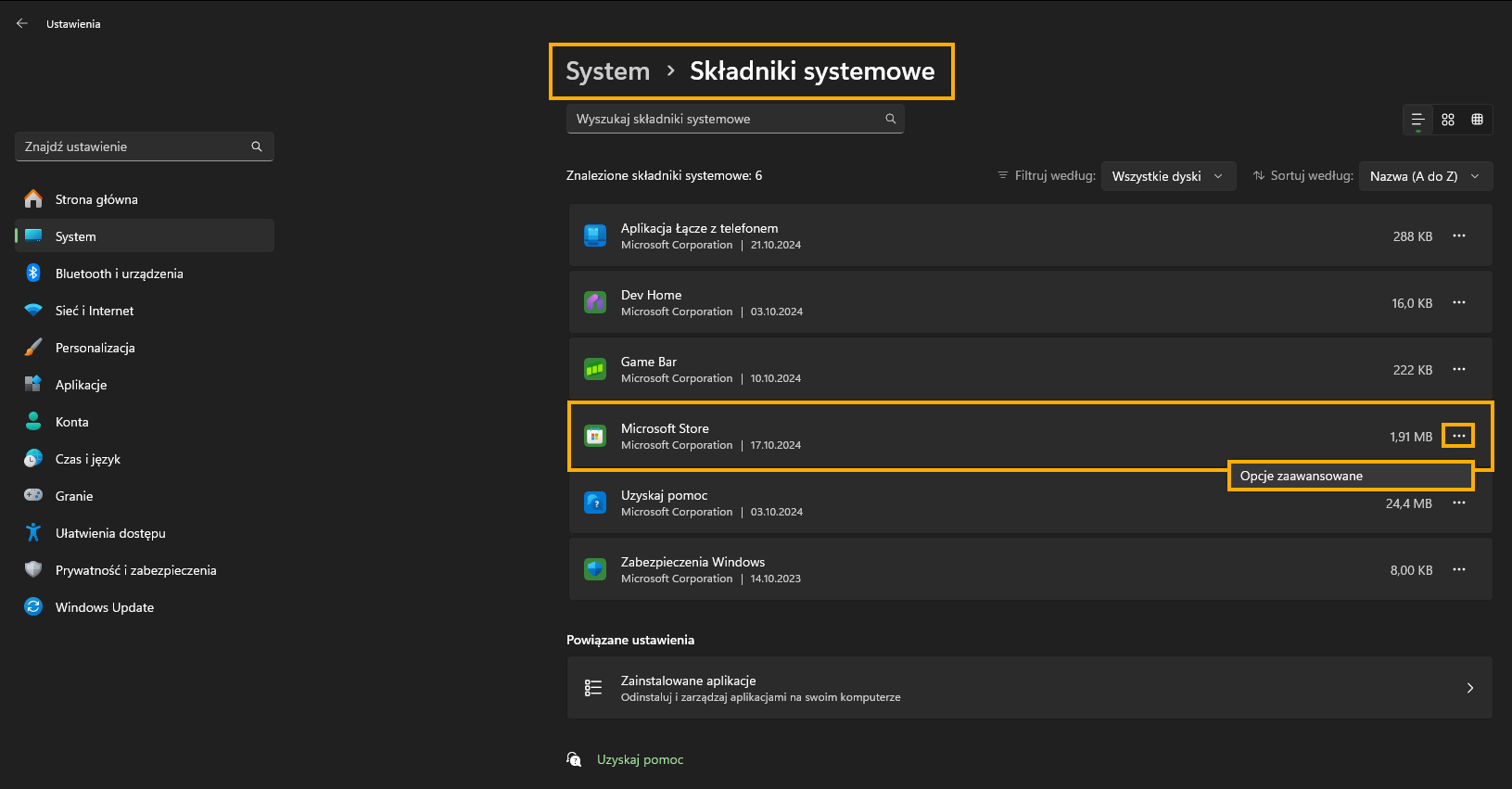The image size is (1512, 789).
Task: Click the Dev Home app icon
Action: (595, 302)
